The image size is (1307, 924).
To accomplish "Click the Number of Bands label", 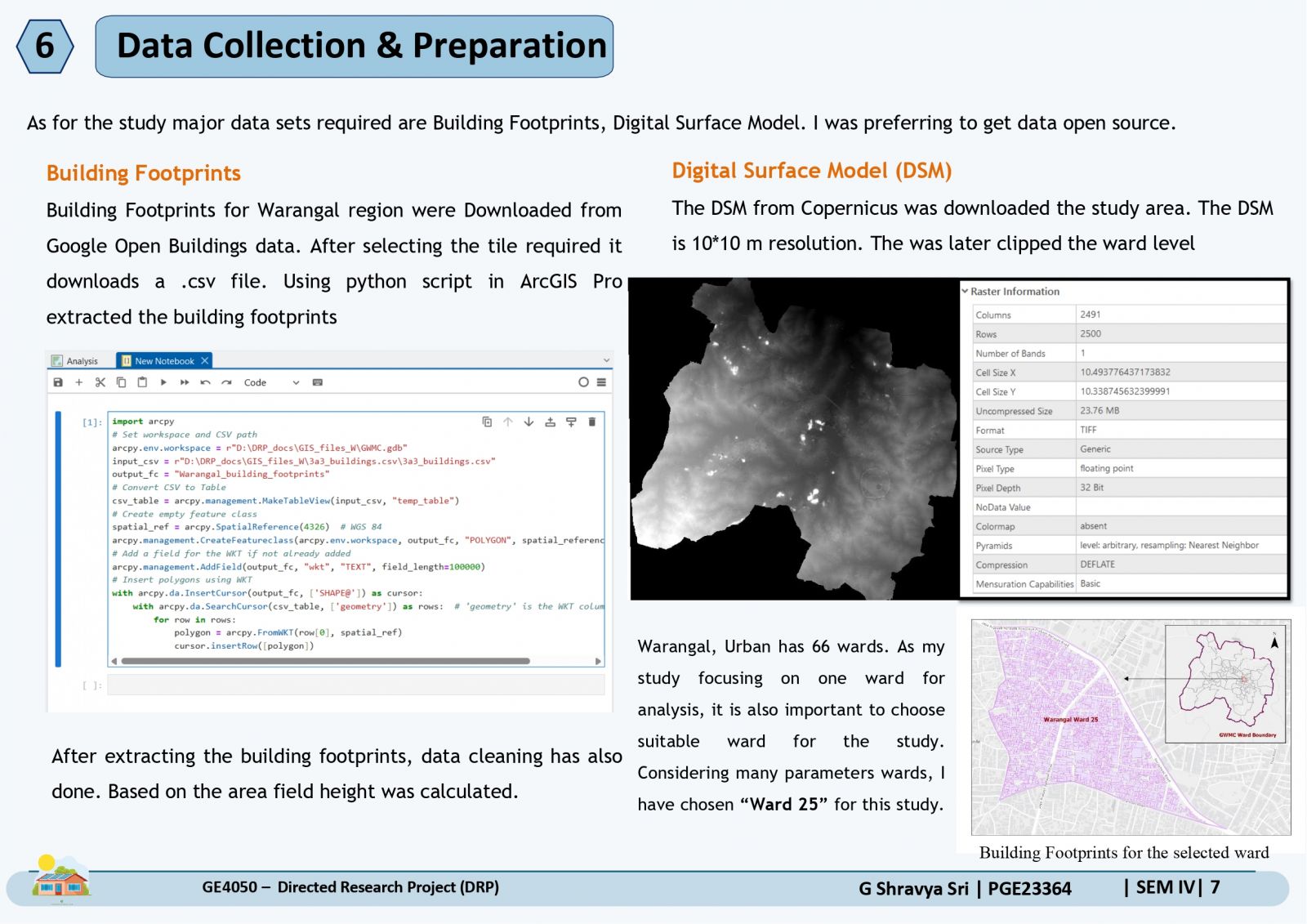I will pyautogui.click(x=1010, y=354).
